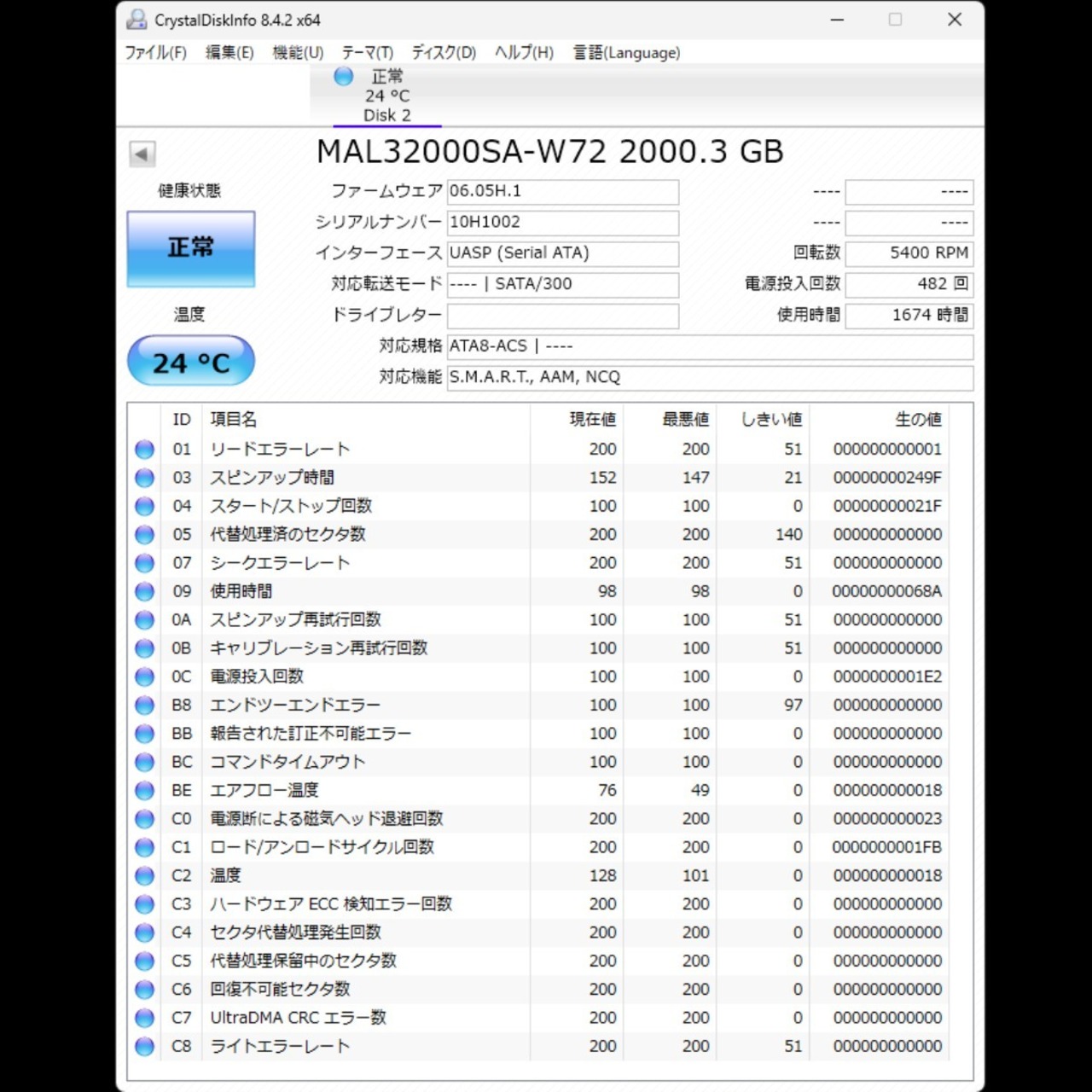Click the 使用時間 field 1674 時間
The width and height of the screenshot is (1092, 1092).
coord(909,316)
